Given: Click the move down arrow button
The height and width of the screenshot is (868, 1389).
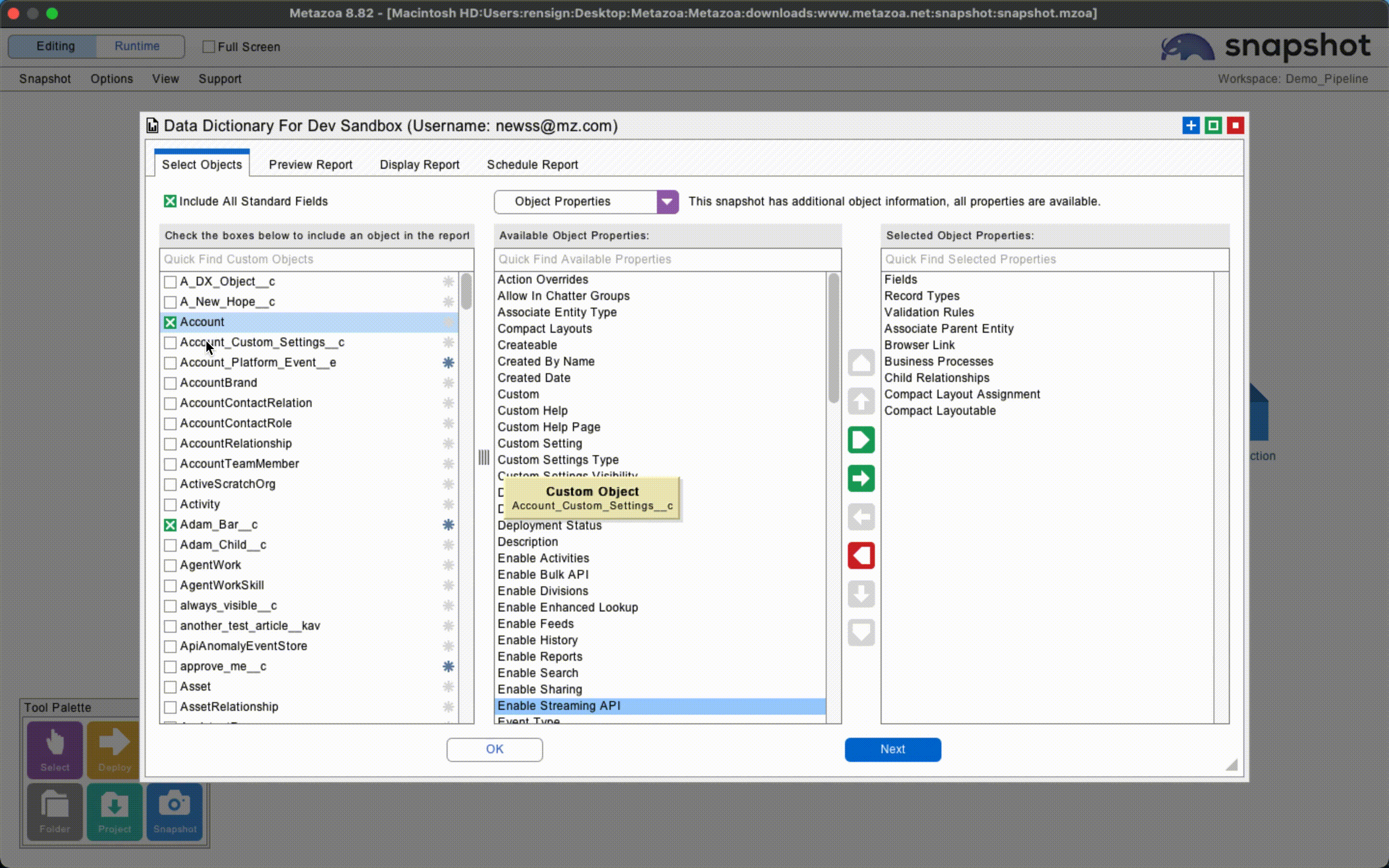Looking at the screenshot, I should pyautogui.click(x=861, y=594).
